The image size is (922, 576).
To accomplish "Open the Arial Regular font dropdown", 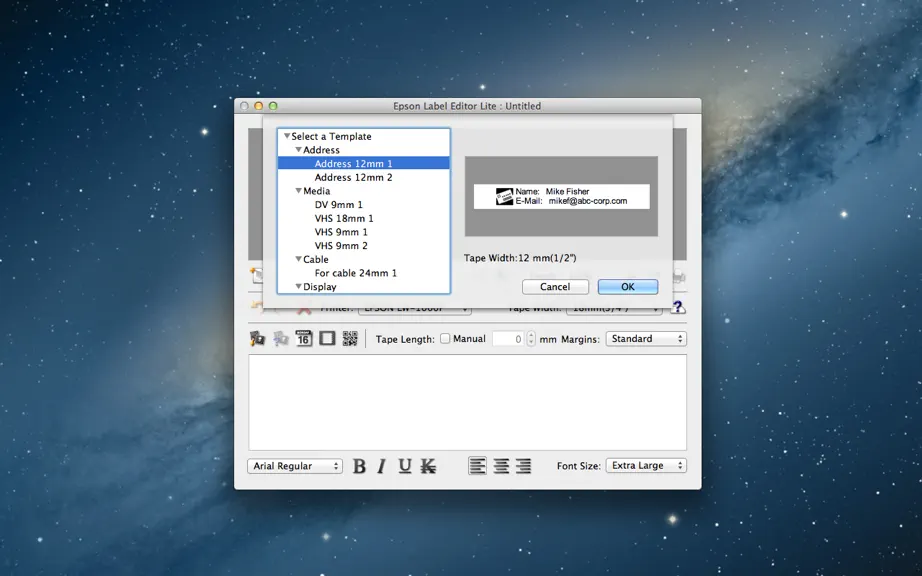I will point(295,466).
